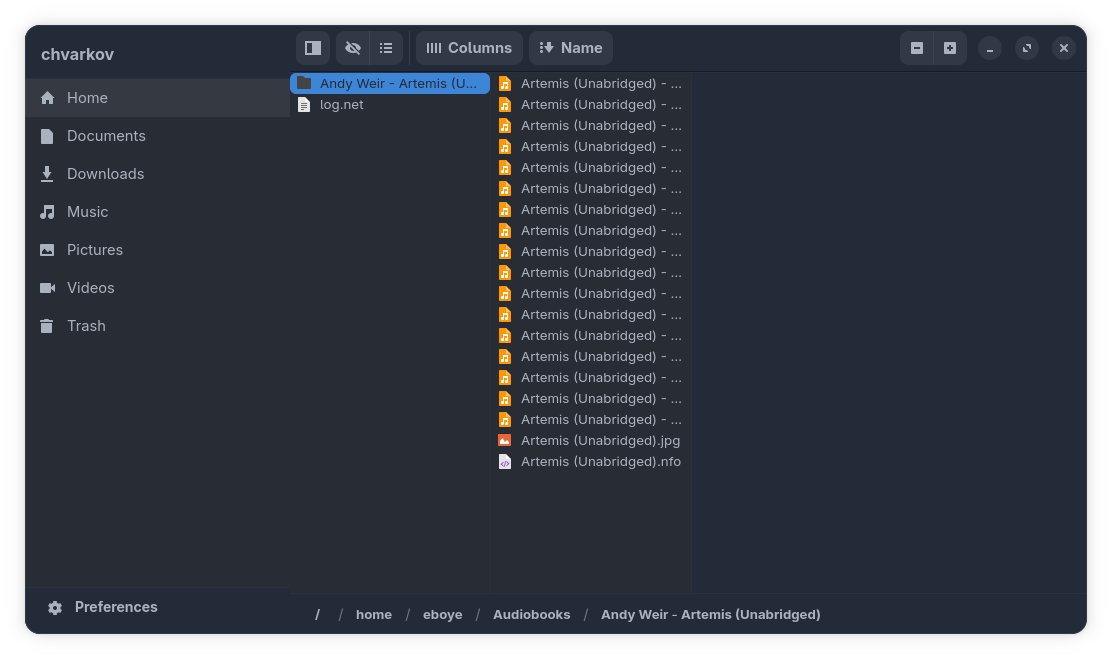This screenshot has width=1112, height=659.
Task: Select the Andy Weir - Artemis folder
Action: tap(390, 84)
